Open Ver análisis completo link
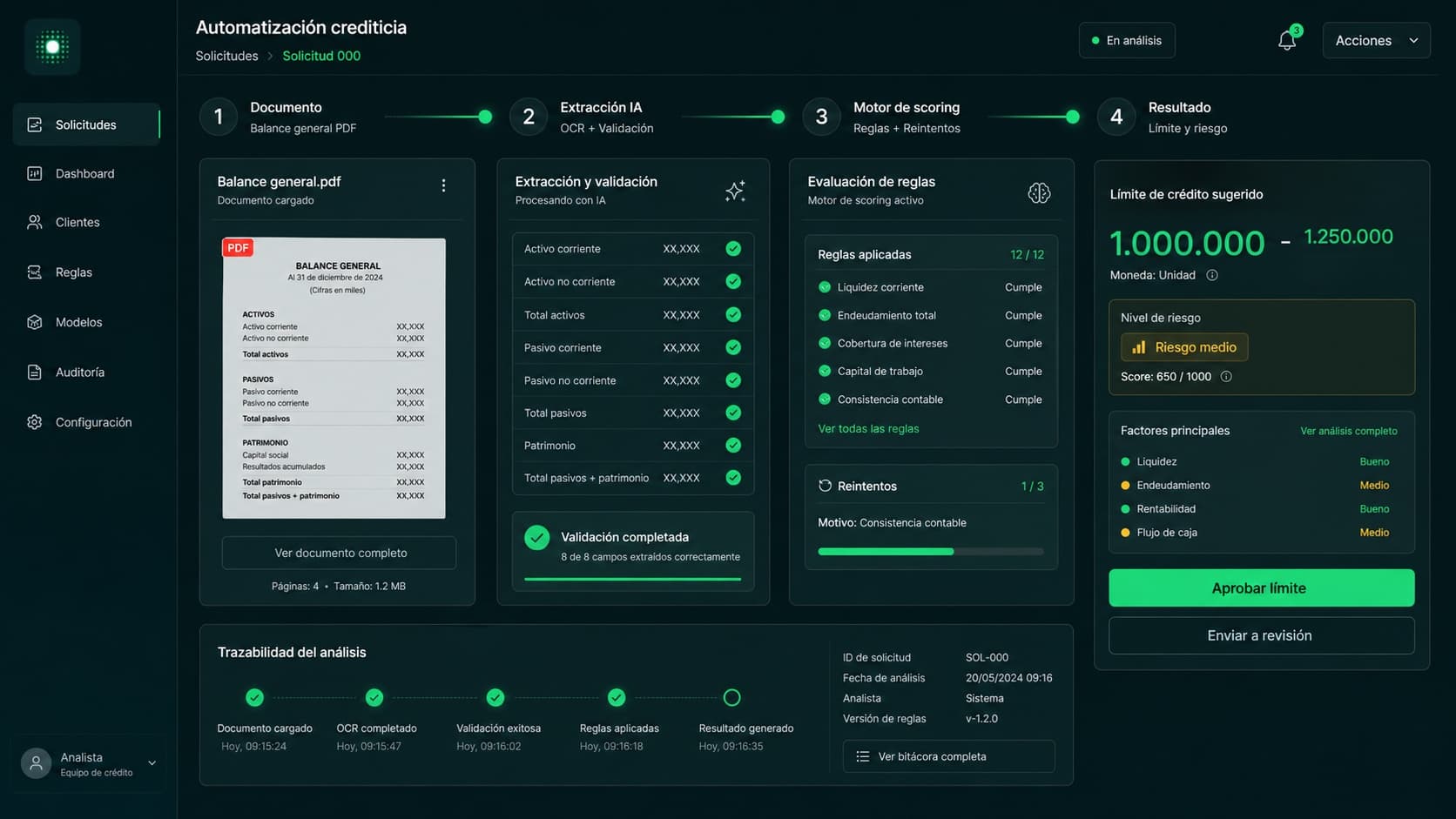 (x=1349, y=431)
